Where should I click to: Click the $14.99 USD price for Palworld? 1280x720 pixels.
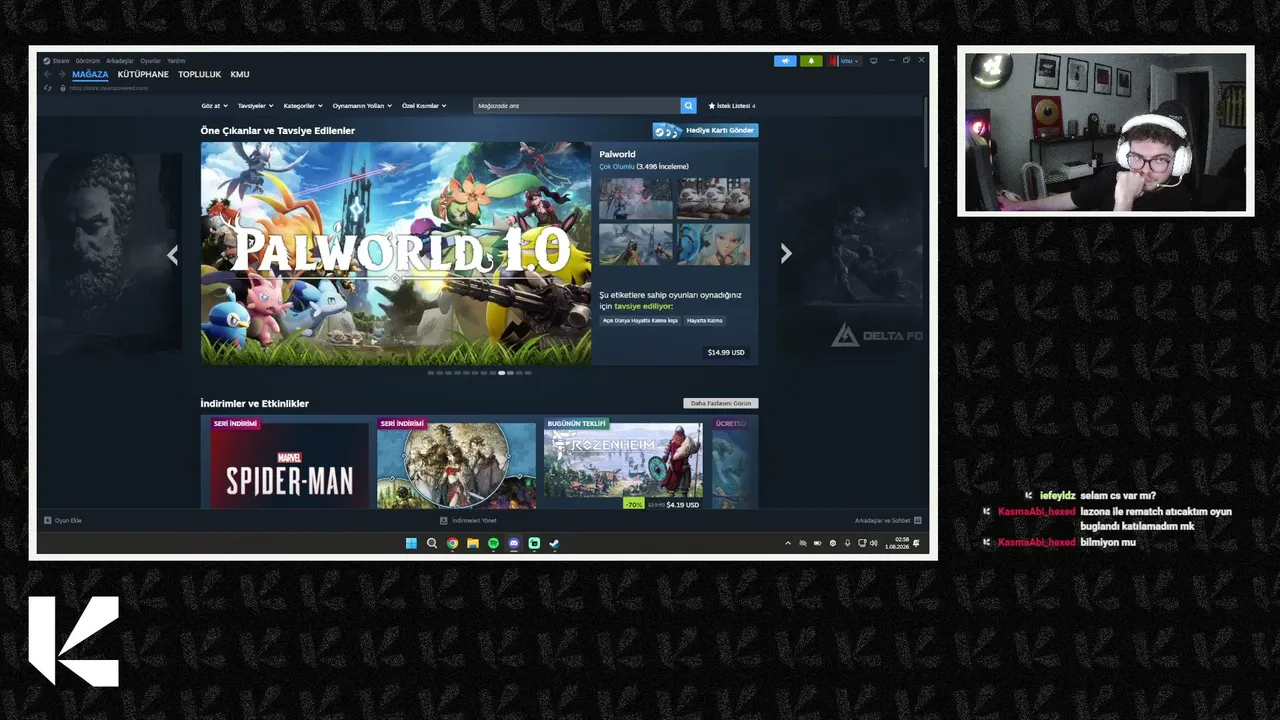click(726, 352)
